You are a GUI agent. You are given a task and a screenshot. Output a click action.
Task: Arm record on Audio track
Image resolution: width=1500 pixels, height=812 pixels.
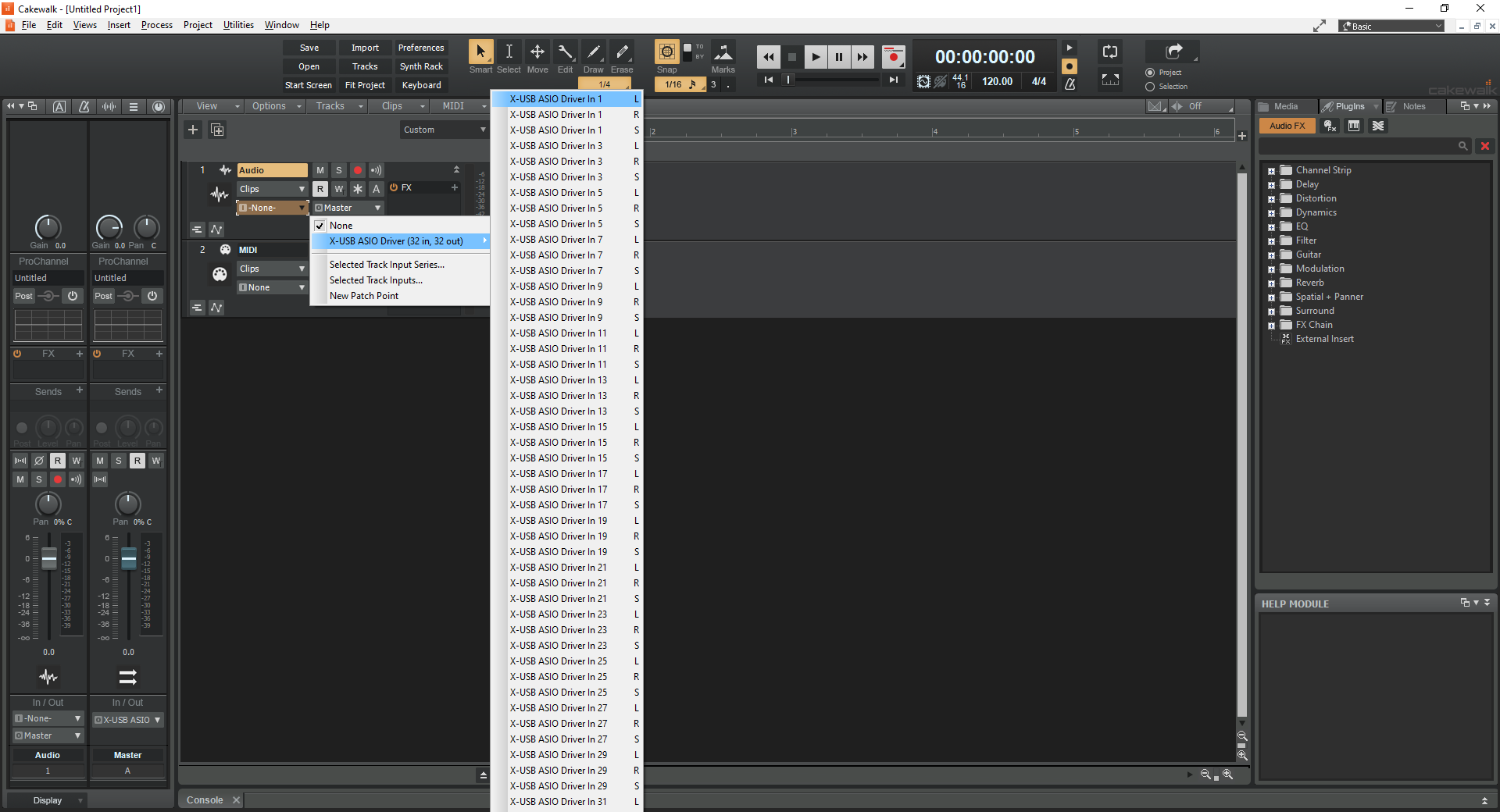pos(358,170)
